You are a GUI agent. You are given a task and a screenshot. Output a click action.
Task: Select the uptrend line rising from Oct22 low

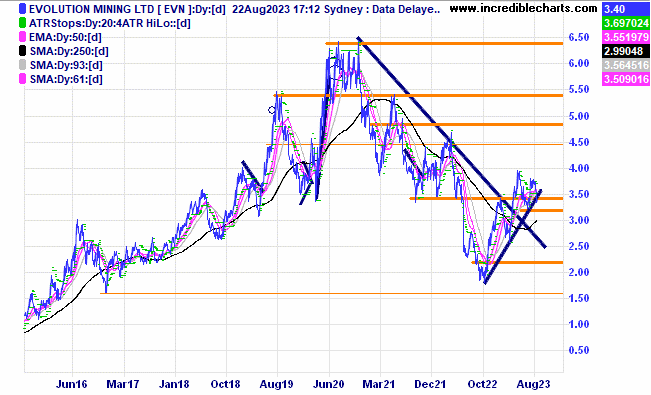[x=513, y=237]
